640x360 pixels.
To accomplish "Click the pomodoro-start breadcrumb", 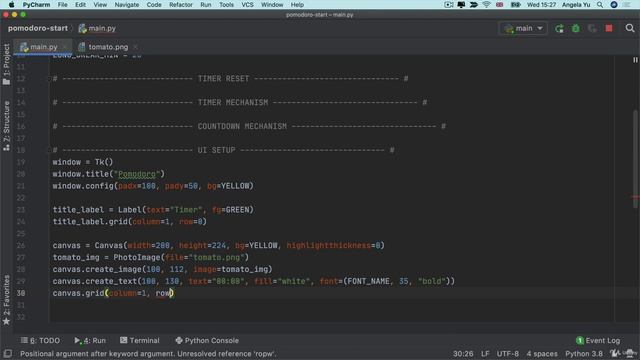I will 38,28.
